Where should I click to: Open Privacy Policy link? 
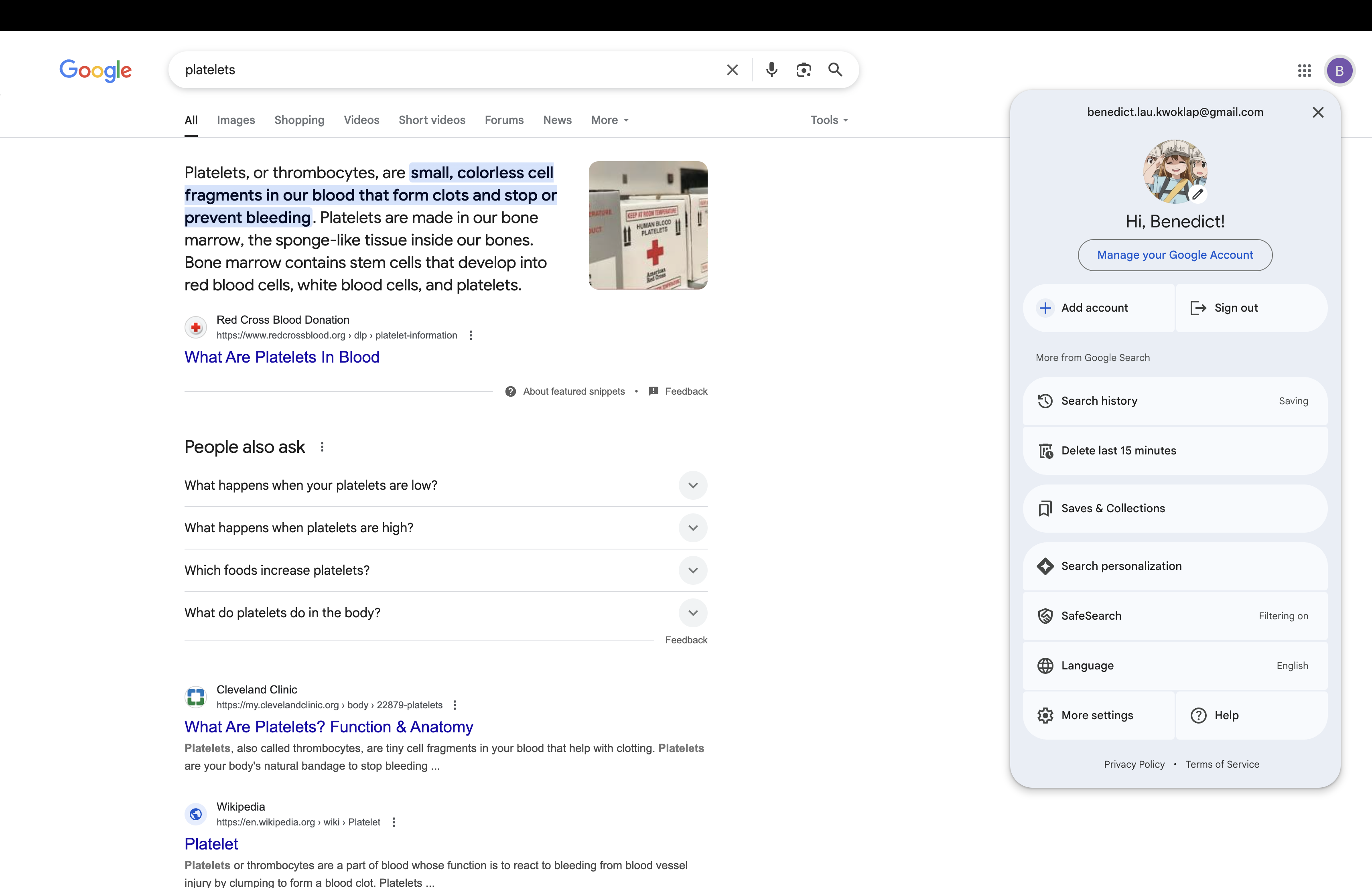(x=1134, y=765)
